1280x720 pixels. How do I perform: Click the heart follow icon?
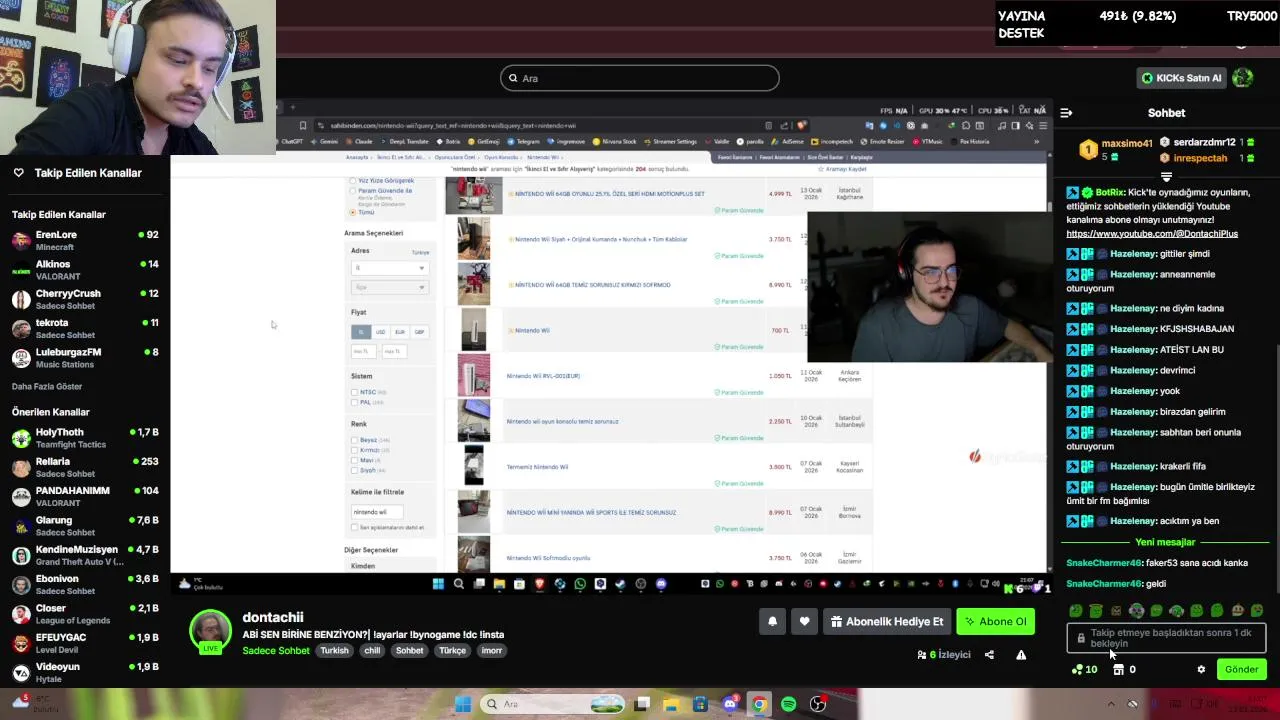pyautogui.click(x=804, y=621)
